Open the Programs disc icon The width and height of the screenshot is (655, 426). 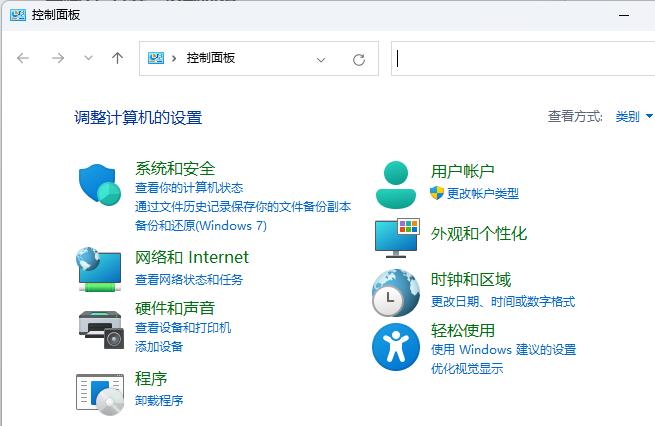coord(100,394)
